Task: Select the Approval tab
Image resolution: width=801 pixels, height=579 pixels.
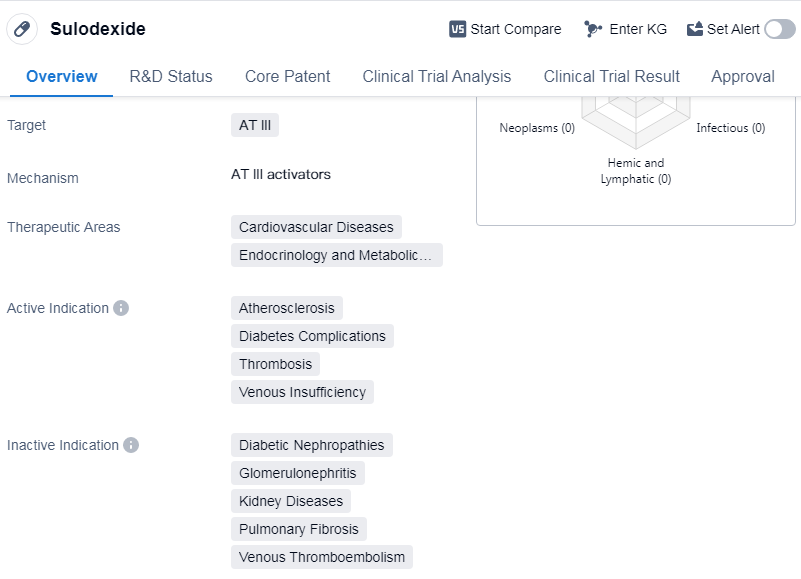Action: click(742, 76)
